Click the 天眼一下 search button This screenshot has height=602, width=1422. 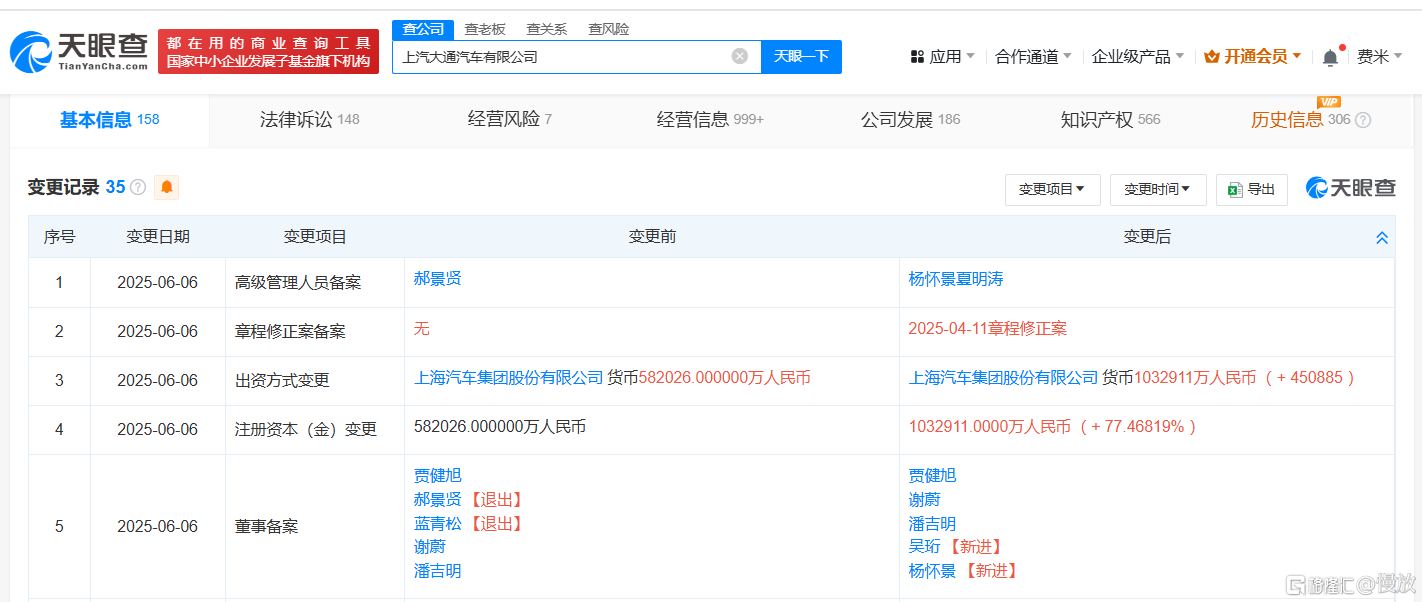801,57
